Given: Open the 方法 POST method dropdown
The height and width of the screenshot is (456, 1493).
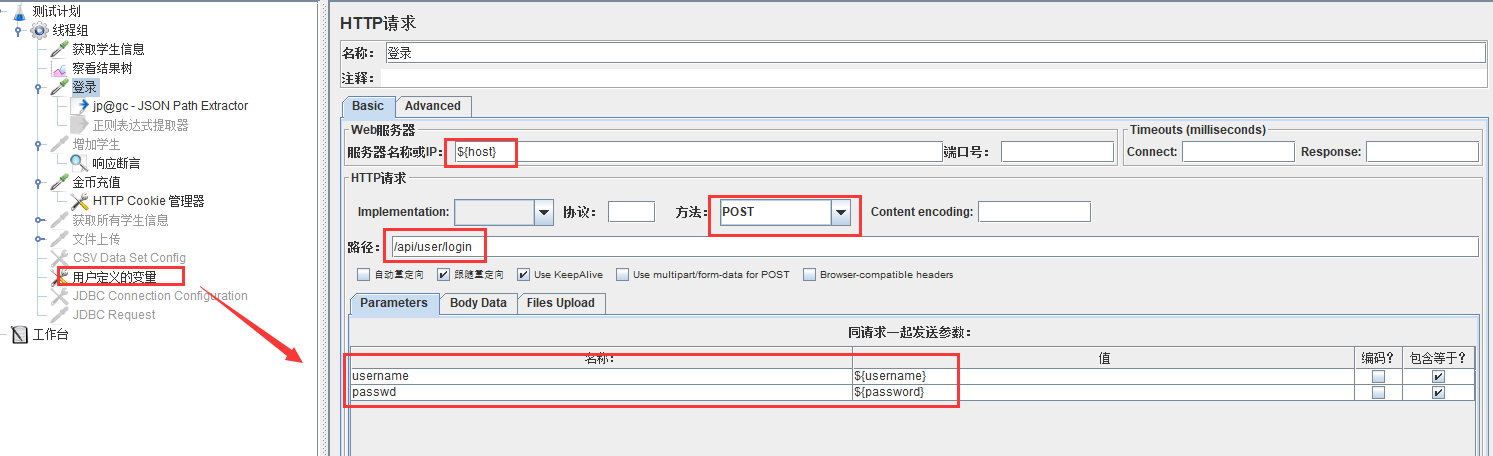Looking at the screenshot, I should pos(841,212).
